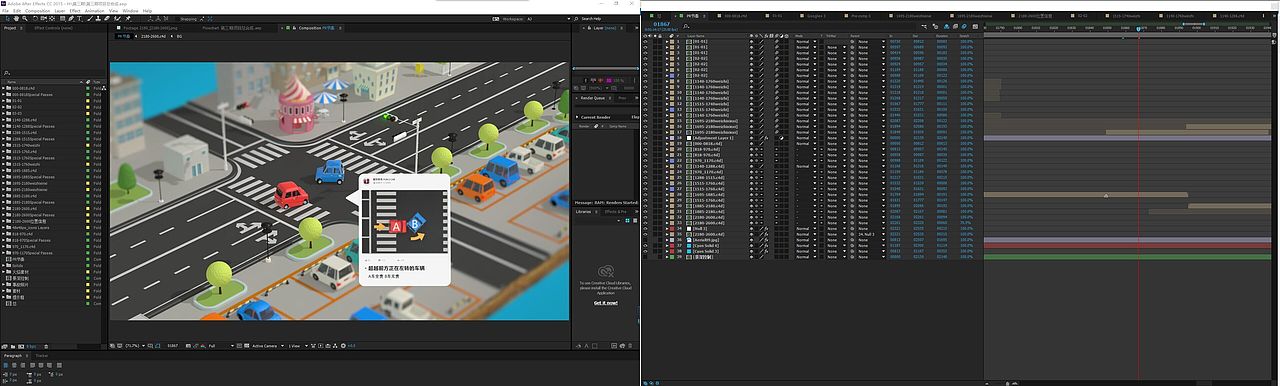Select the Unified Camera tool
The image size is (1280, 386).
(44, 18)
